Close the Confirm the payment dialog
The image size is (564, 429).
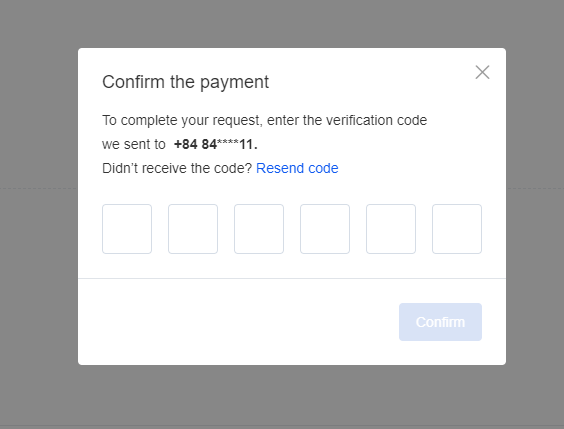(482, 72)
